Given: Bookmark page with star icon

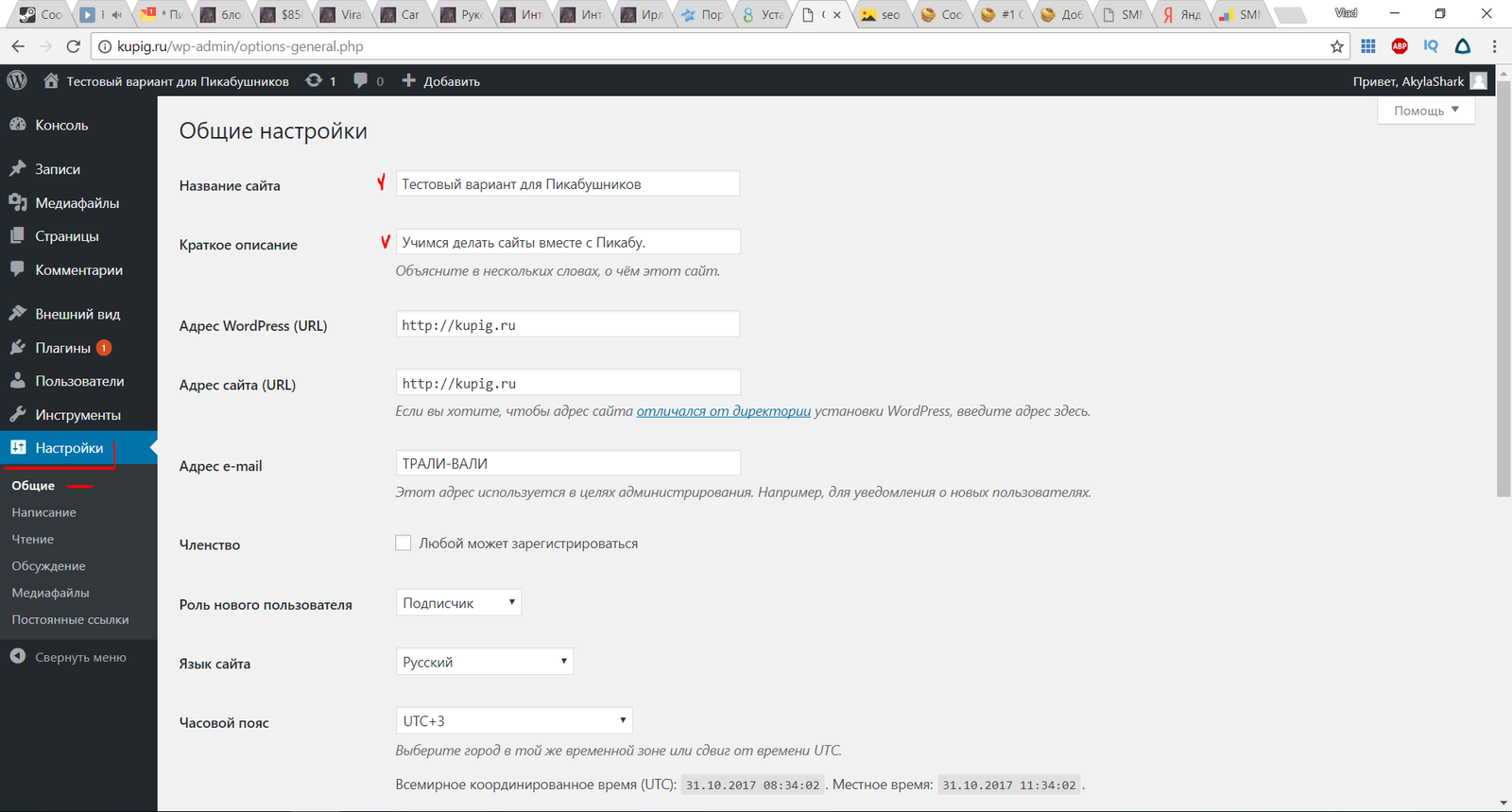Looking at the screenshot, I should 1336,46.
